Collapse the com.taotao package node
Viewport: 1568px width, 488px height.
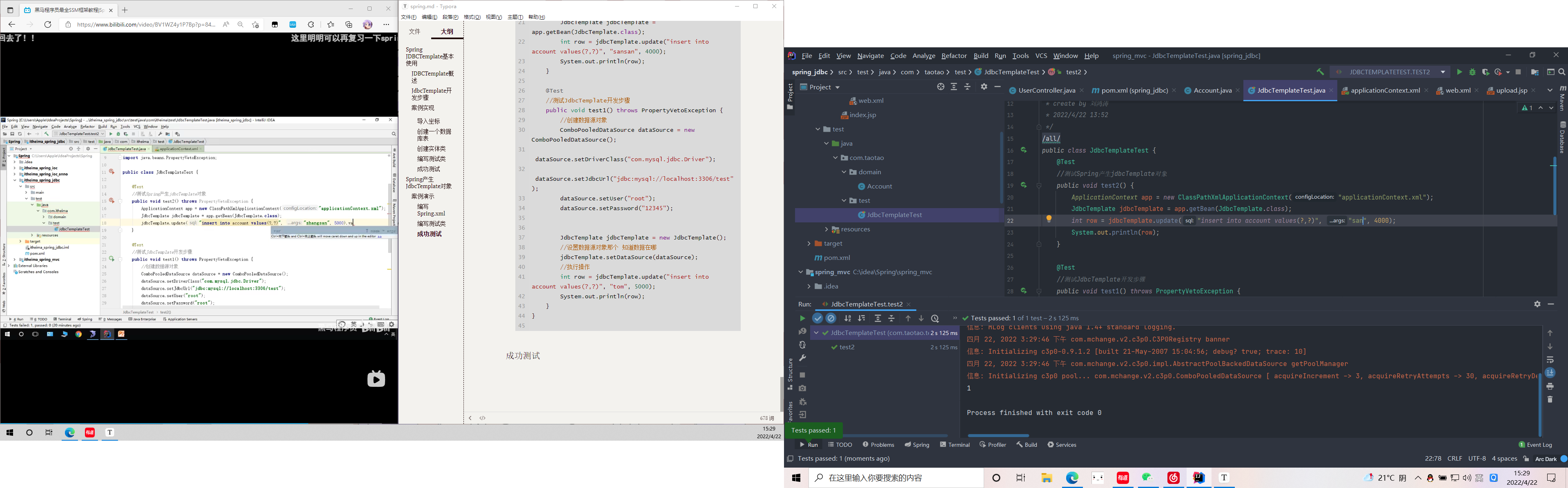(x=835, y=158)
